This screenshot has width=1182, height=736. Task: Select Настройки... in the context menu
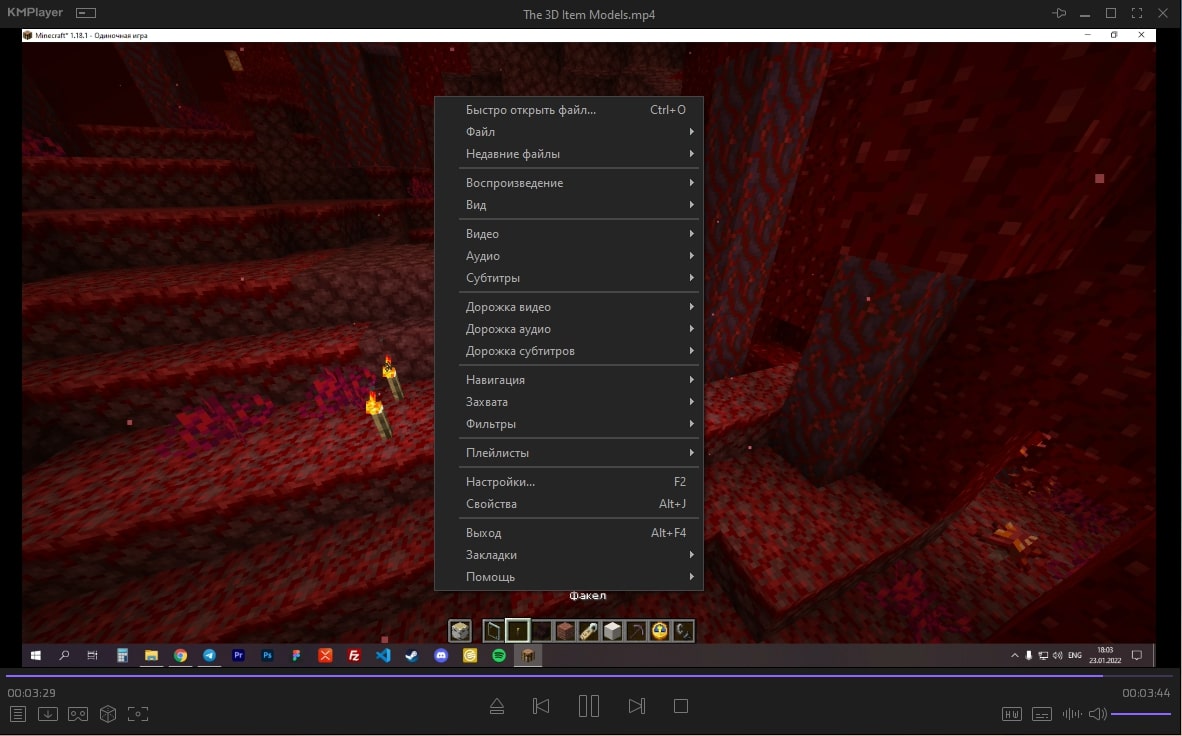click(500, 482)
